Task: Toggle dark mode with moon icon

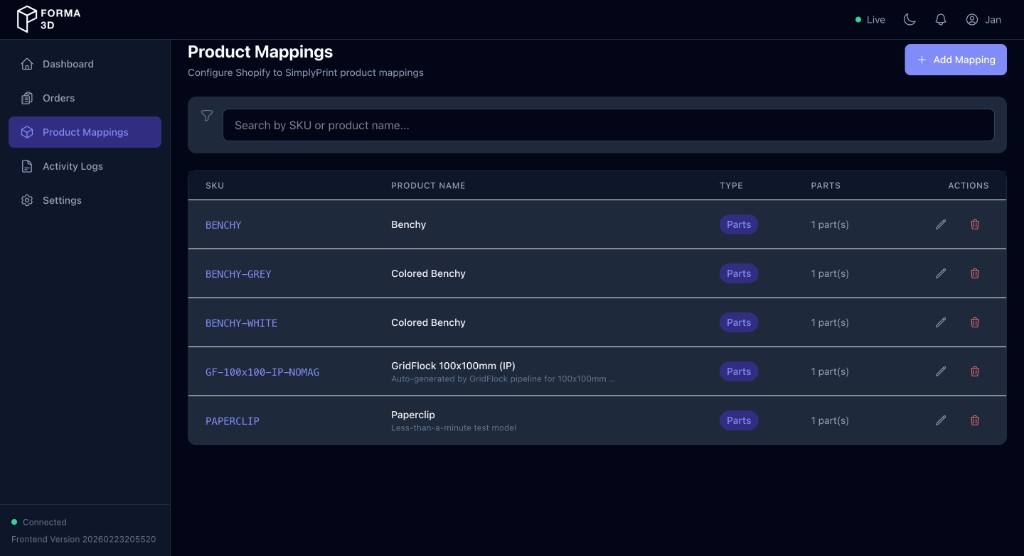Action: [x=909, y=20]
